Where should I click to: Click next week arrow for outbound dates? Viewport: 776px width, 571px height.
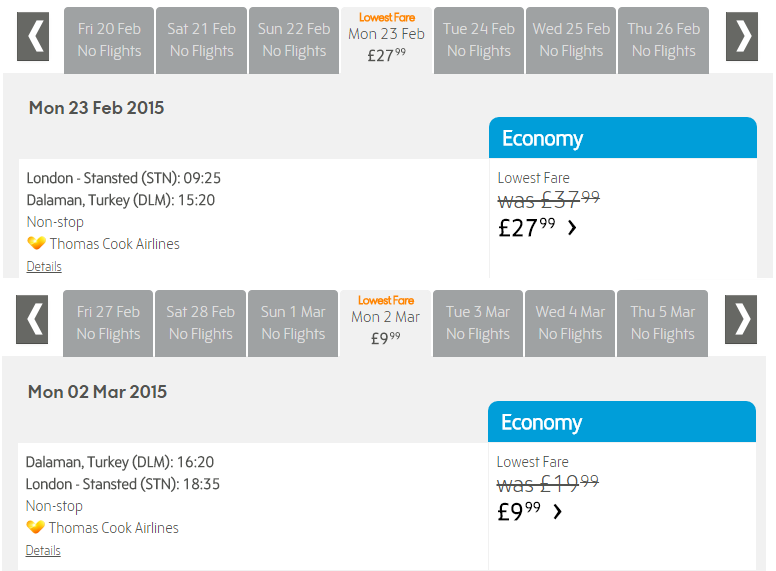742,37
